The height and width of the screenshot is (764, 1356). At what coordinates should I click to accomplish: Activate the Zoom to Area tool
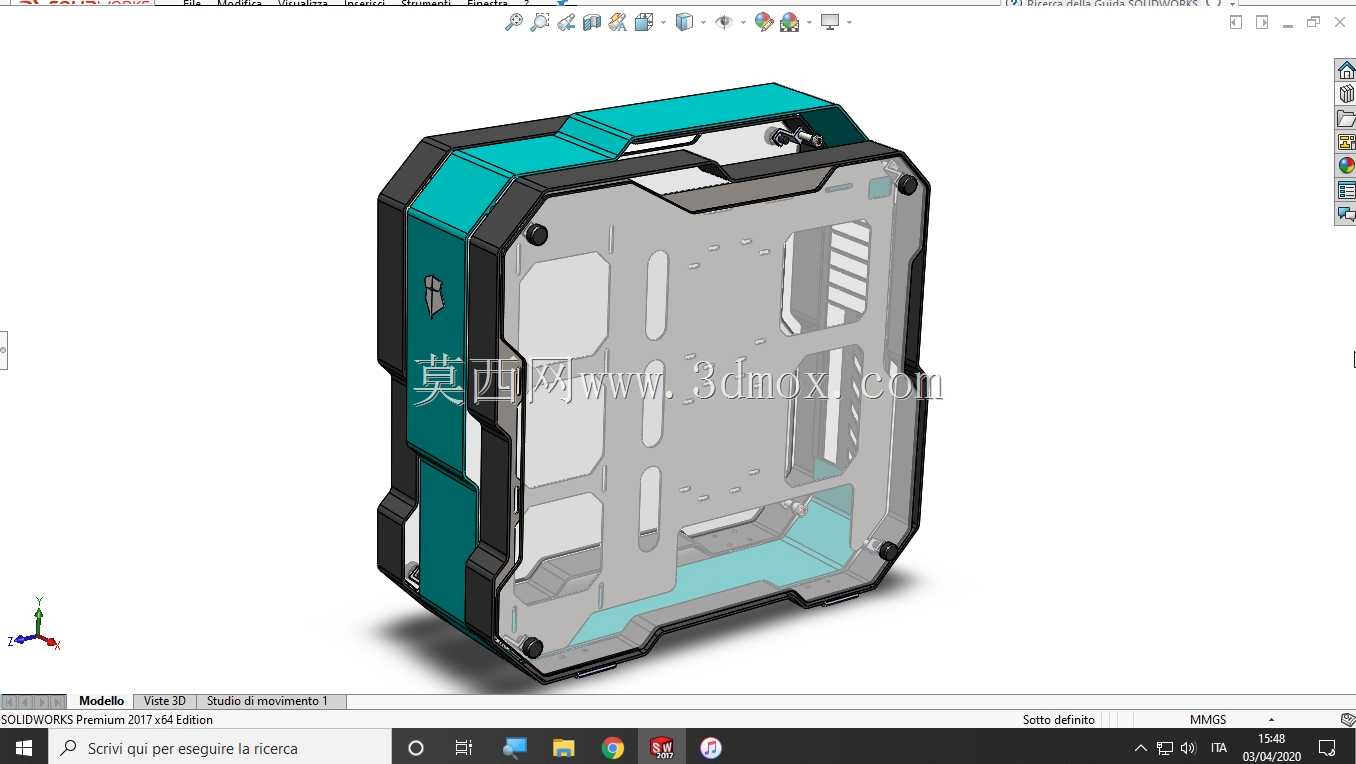[x=540, y=22]
